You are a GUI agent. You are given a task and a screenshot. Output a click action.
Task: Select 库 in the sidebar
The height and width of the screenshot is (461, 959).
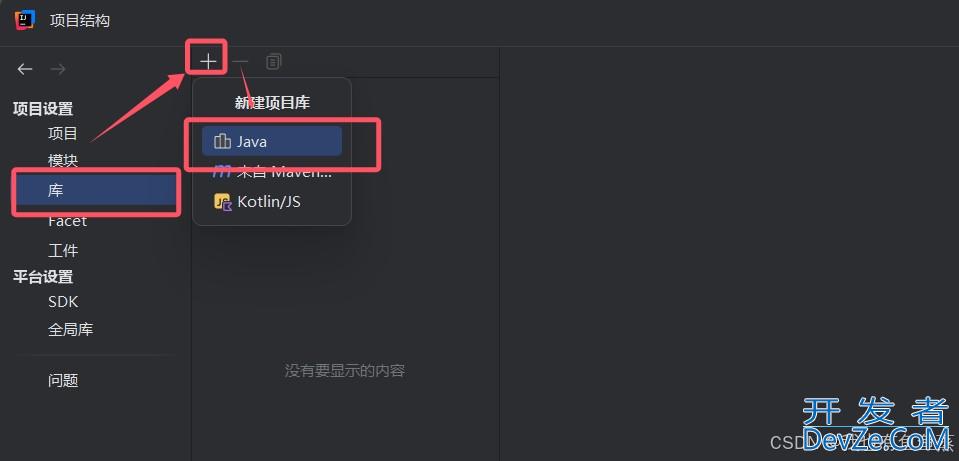(96, 191)
